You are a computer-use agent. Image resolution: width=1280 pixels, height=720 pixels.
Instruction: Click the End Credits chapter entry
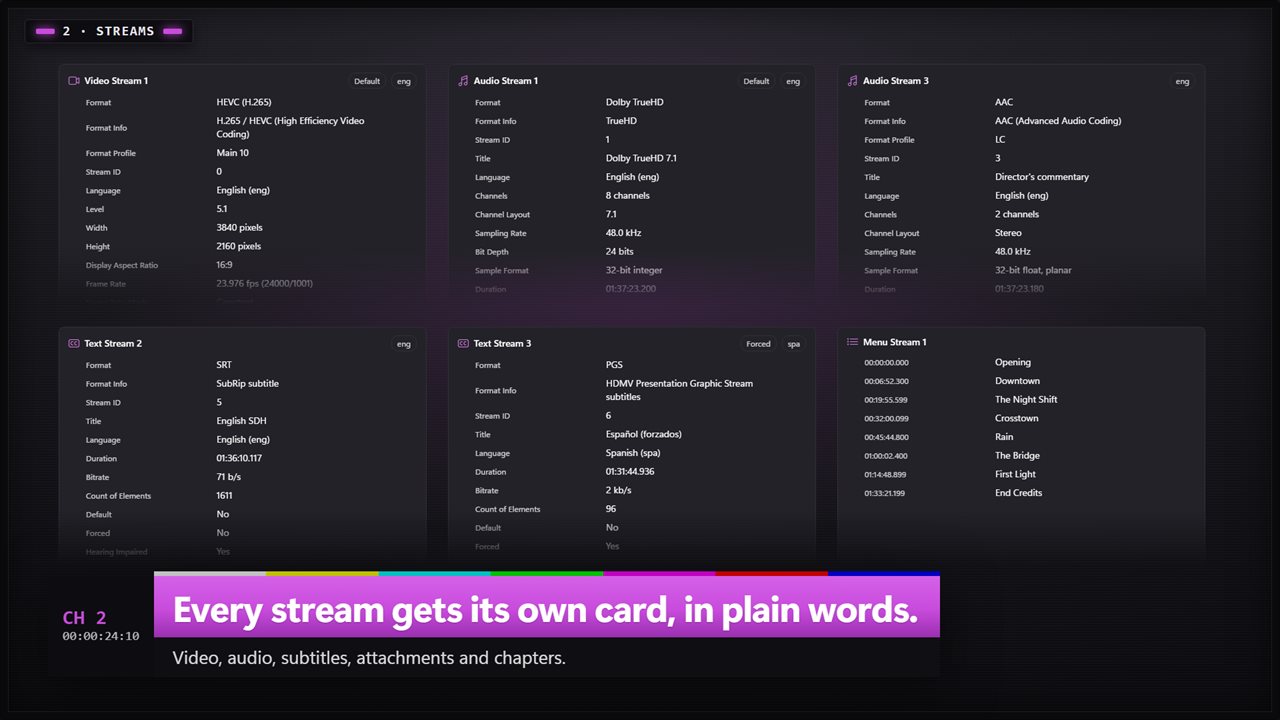click(1019, 493)
